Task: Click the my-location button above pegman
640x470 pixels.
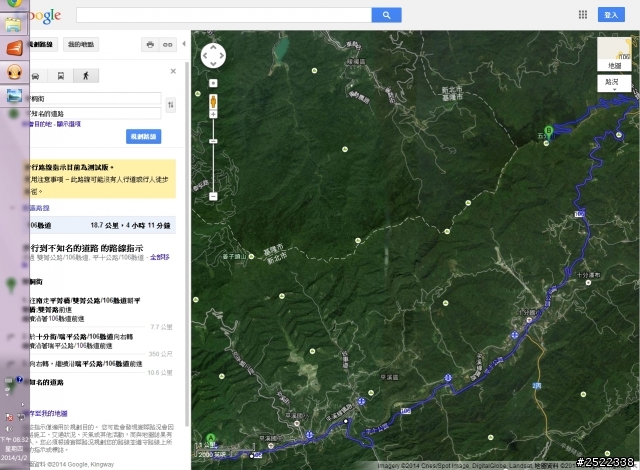Action: (213, 83)
